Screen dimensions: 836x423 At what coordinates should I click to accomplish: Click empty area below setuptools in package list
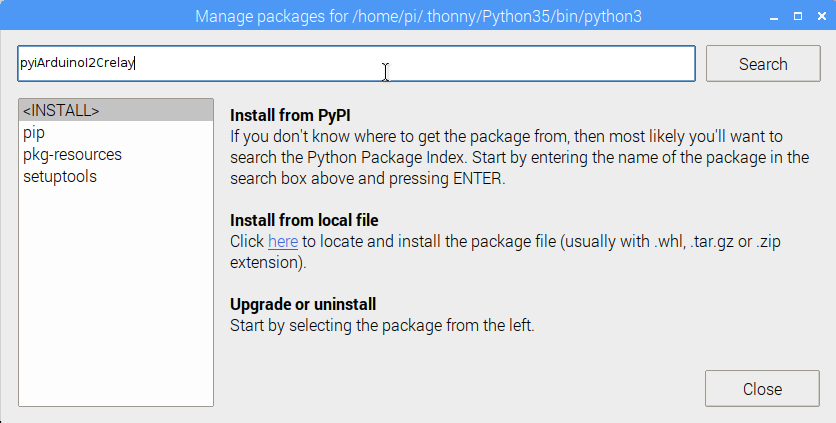pyautogui.click(x=116, y=293)
